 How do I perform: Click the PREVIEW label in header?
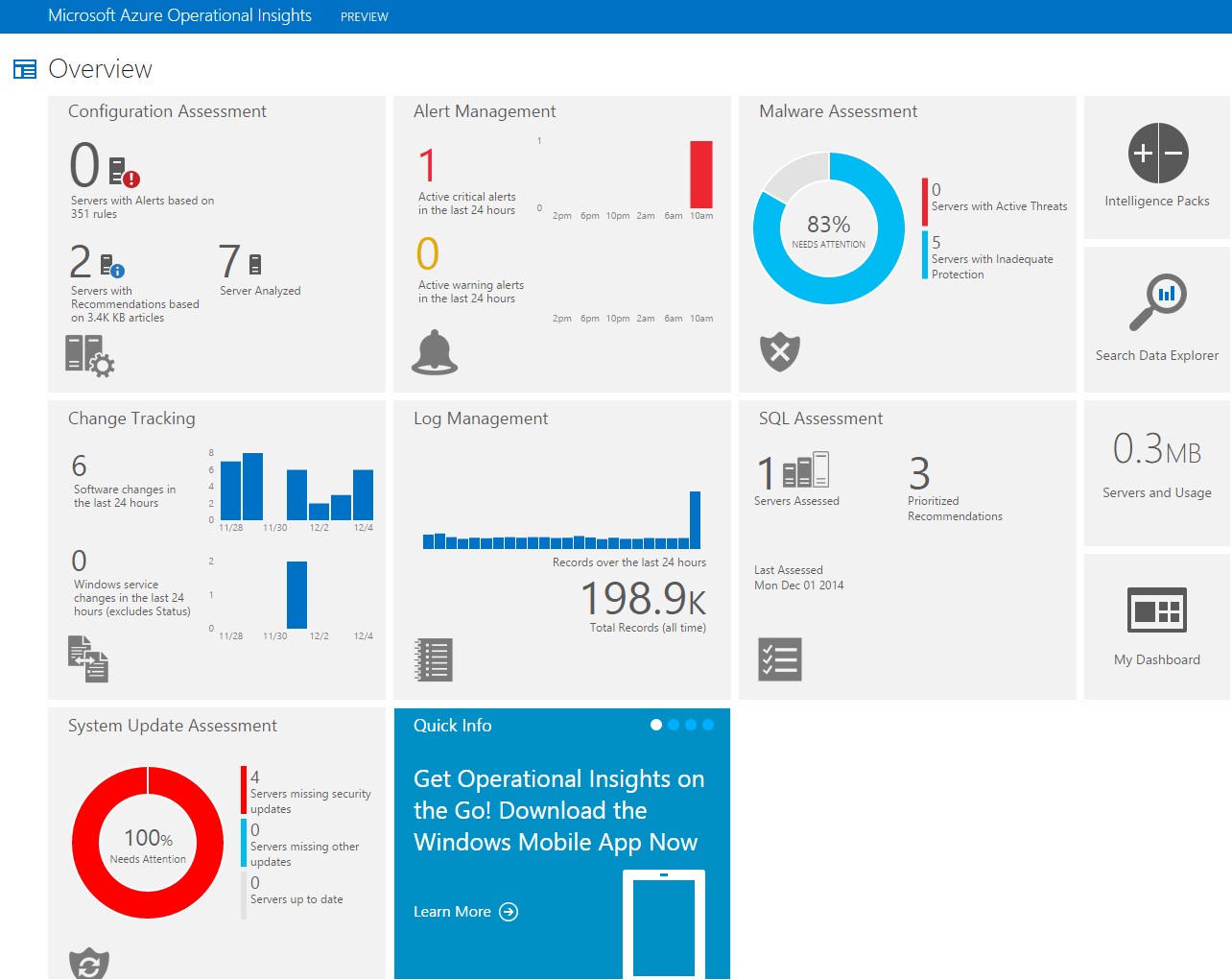(365, 17)
